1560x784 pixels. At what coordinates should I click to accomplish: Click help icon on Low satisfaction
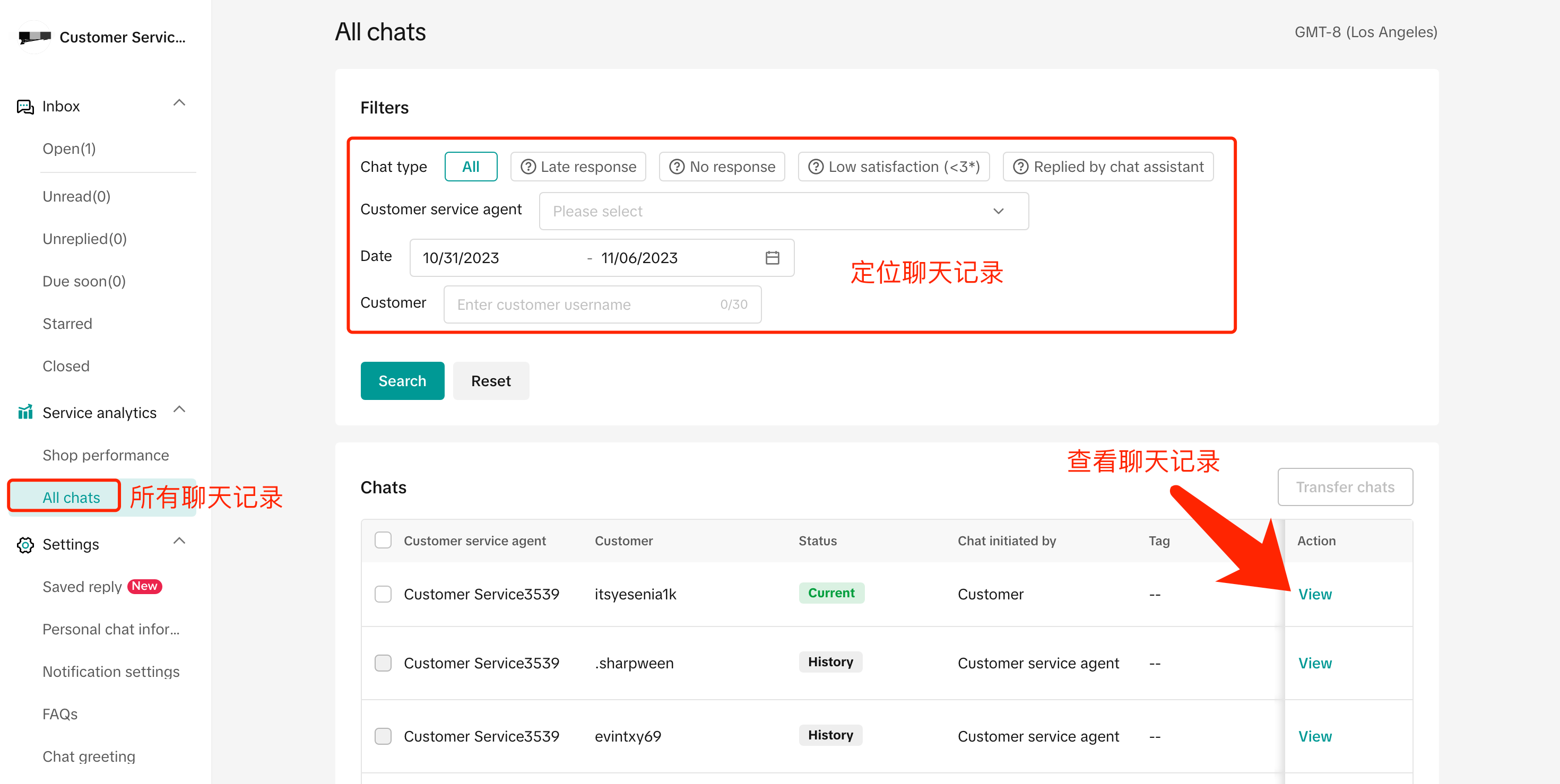click(815, 167)
